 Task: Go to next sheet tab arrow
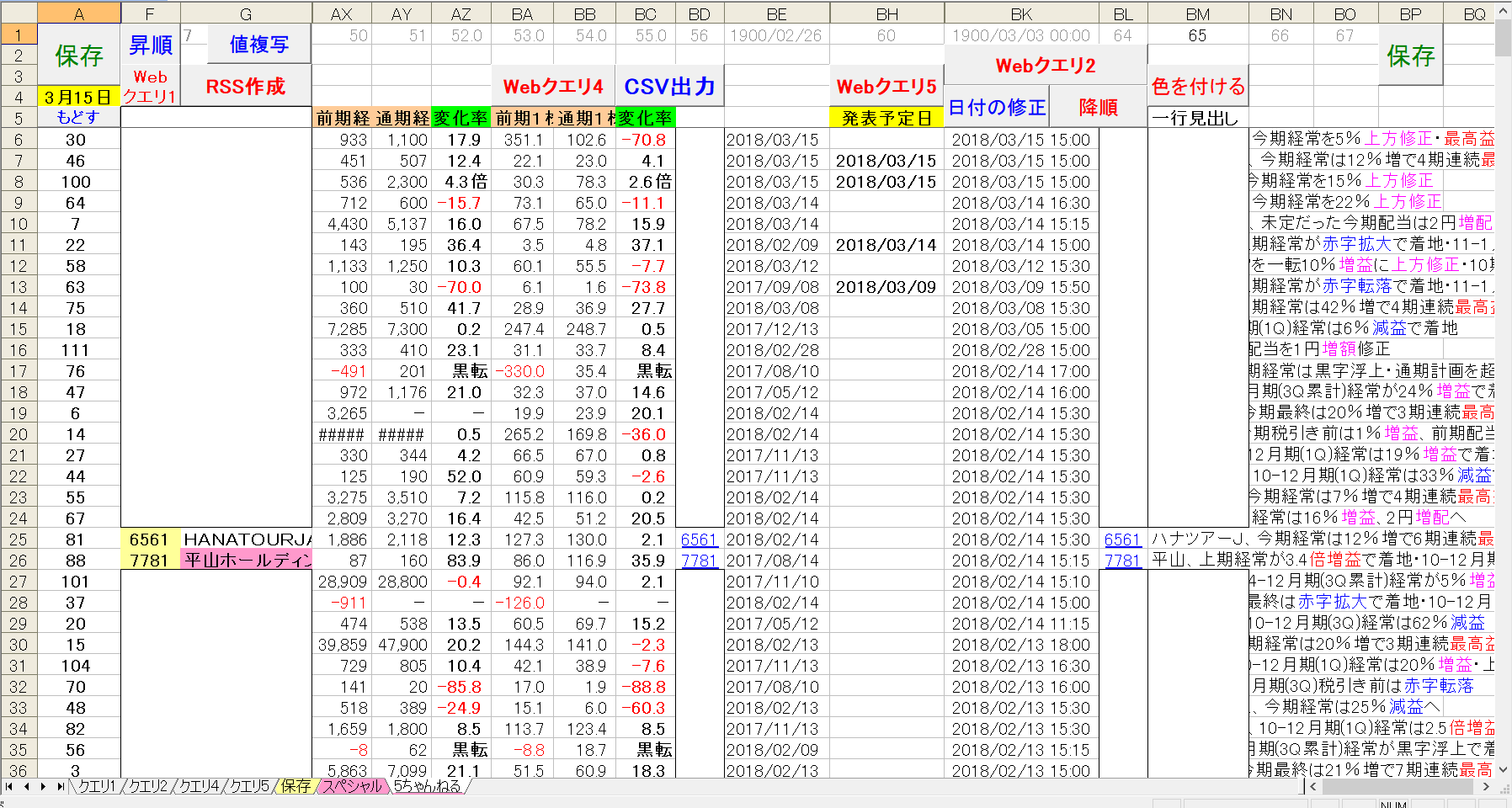click(x=43, y=786)
